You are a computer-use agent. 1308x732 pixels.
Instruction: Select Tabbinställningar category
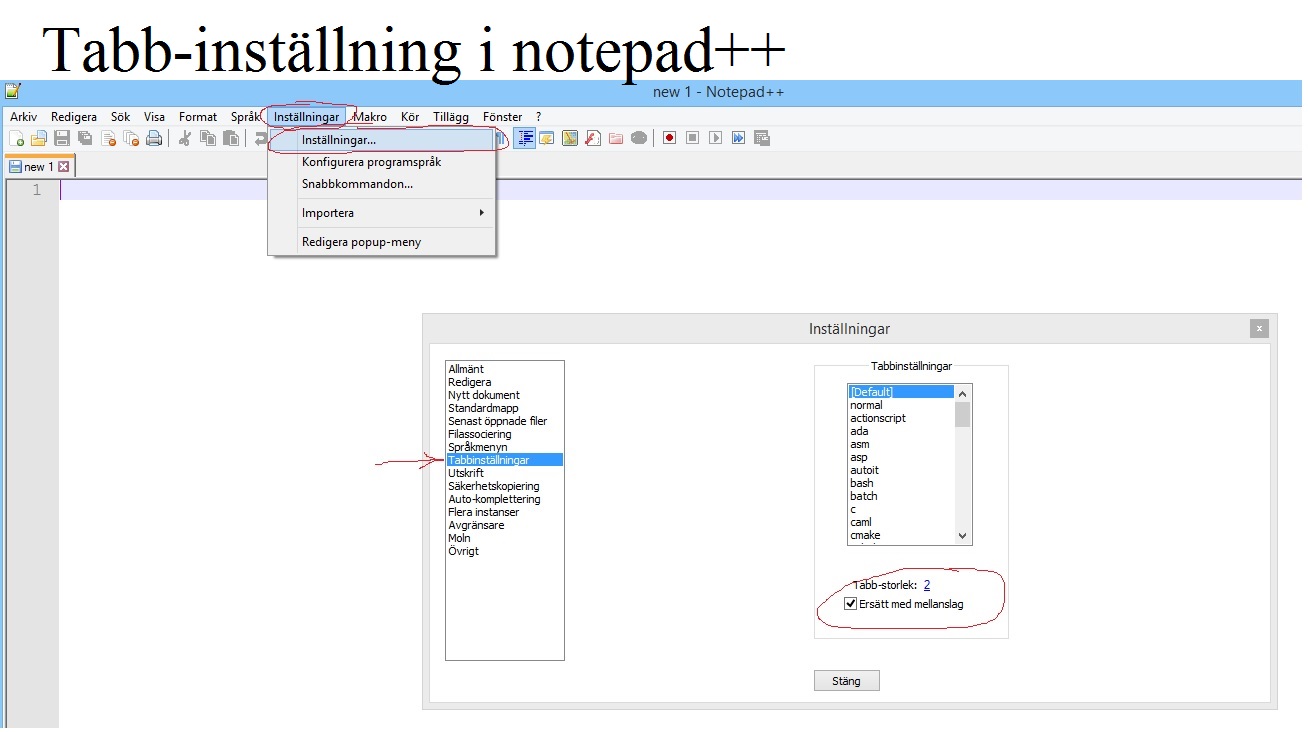tap(505, 460)
